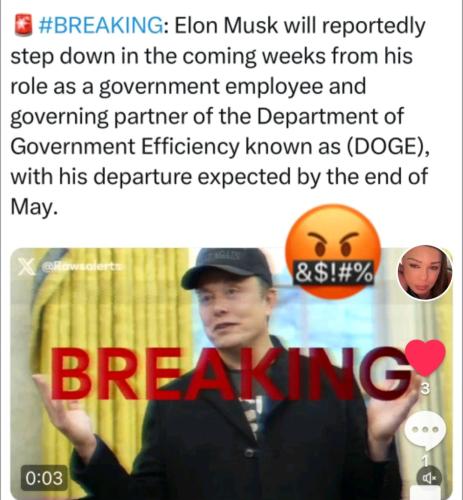
Task: Click the comment count number 1
Action: pyautogui.click(x=425, y=461)
